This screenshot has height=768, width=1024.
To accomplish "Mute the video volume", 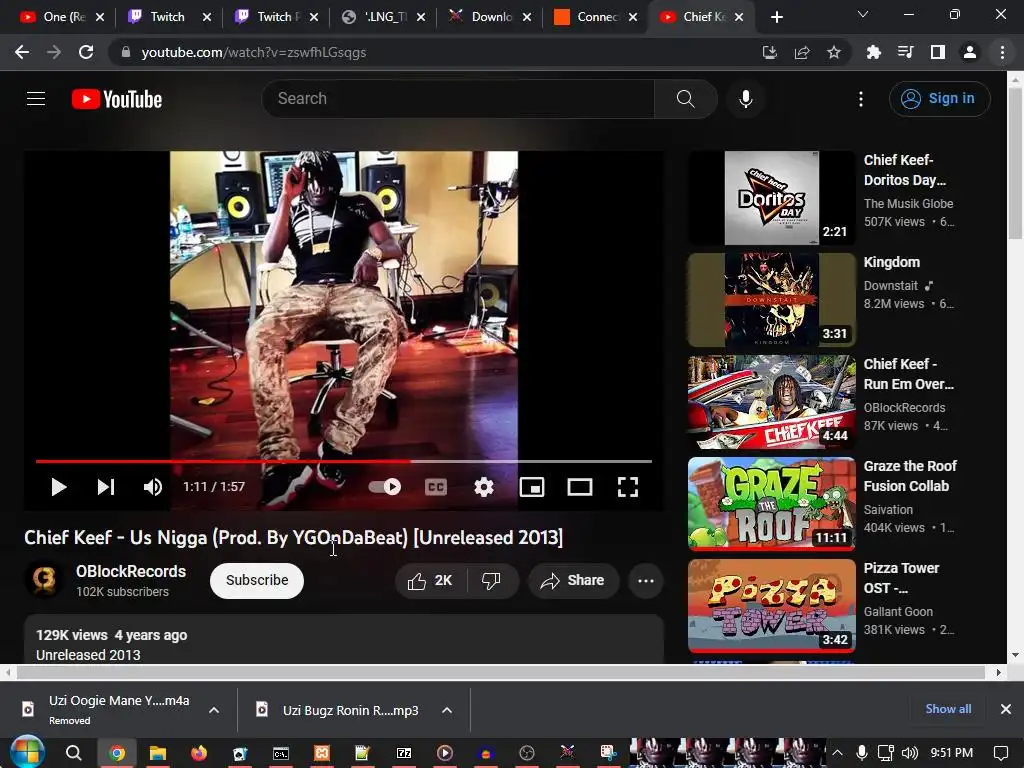I will 153,487.
